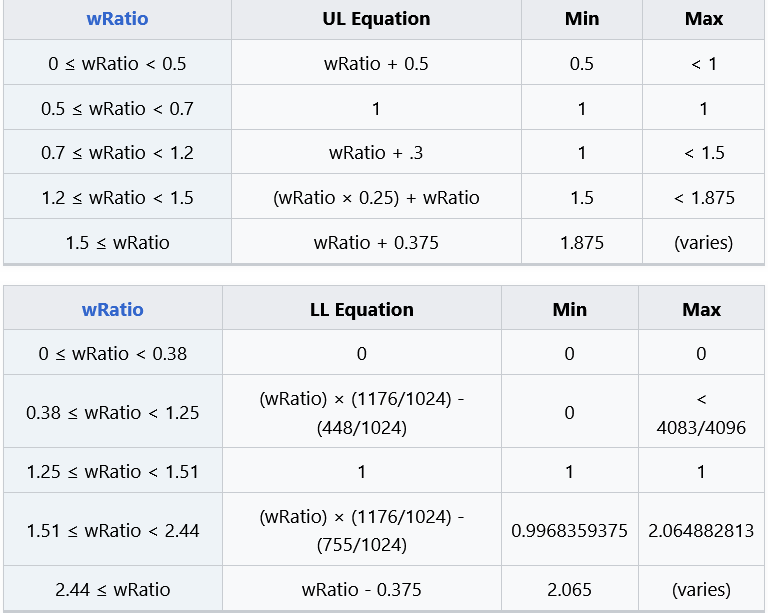The image size is (768, 613).
Task: Click the "< 4083/4096" max cell
Action: [x=701, y=413]
